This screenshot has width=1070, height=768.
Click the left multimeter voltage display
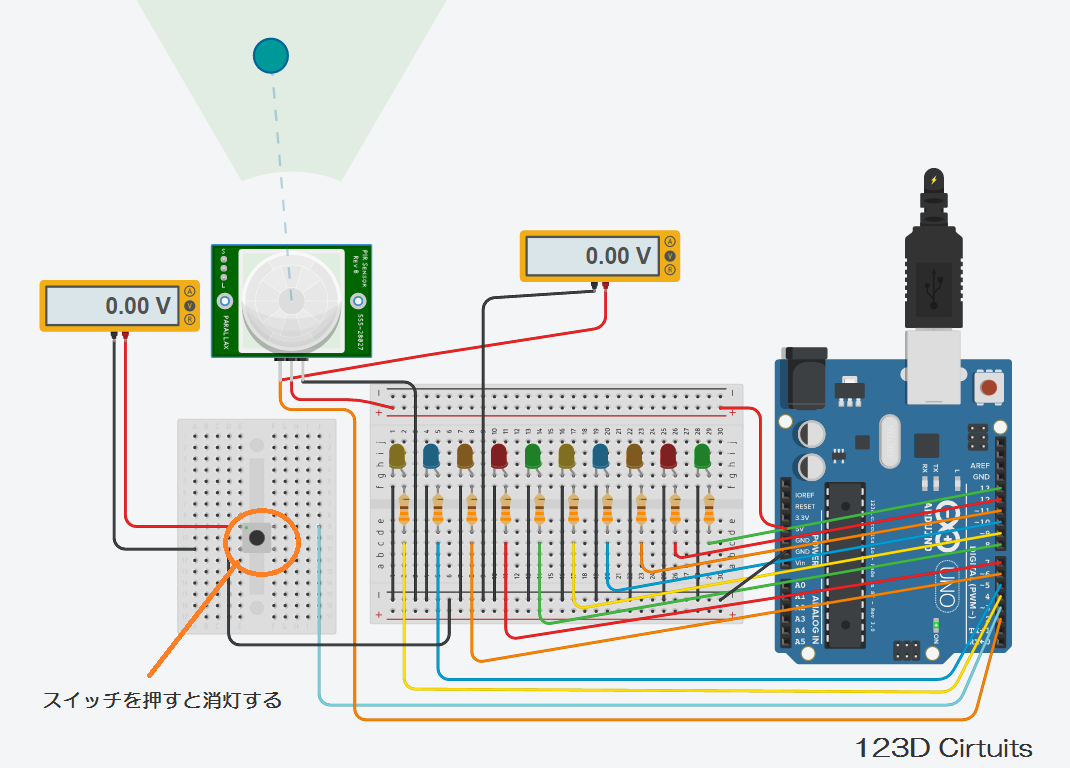click(x=113, y=306)
